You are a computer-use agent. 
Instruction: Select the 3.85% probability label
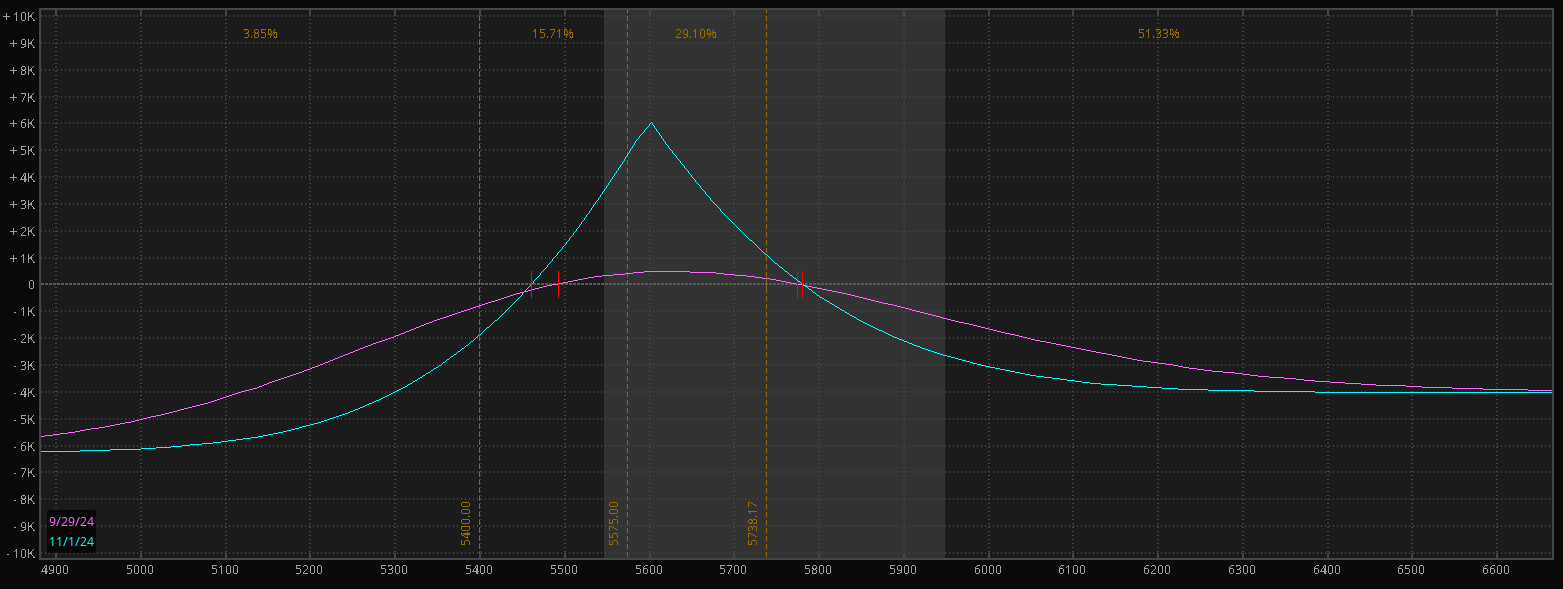point(260,34)
